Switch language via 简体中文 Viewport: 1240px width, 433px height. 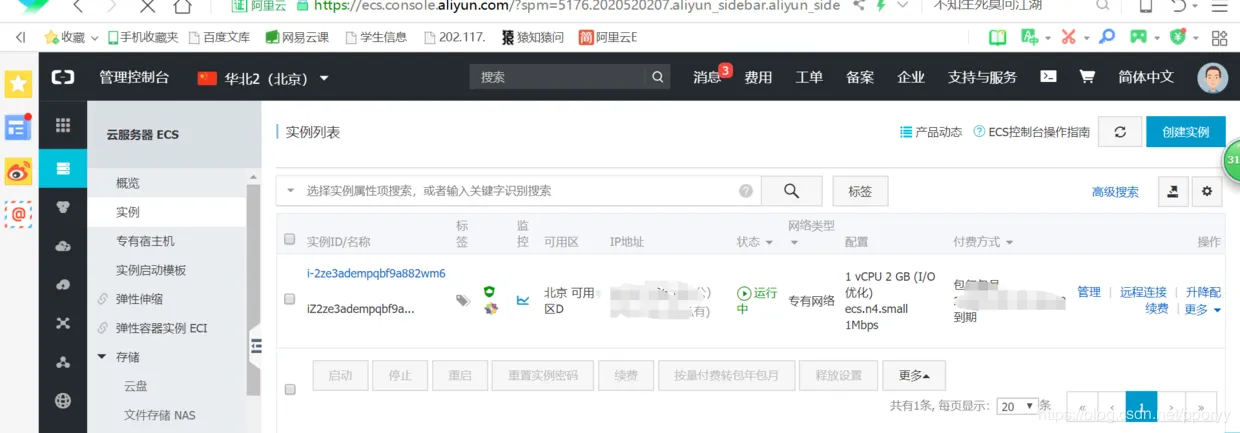point(1146,77)
